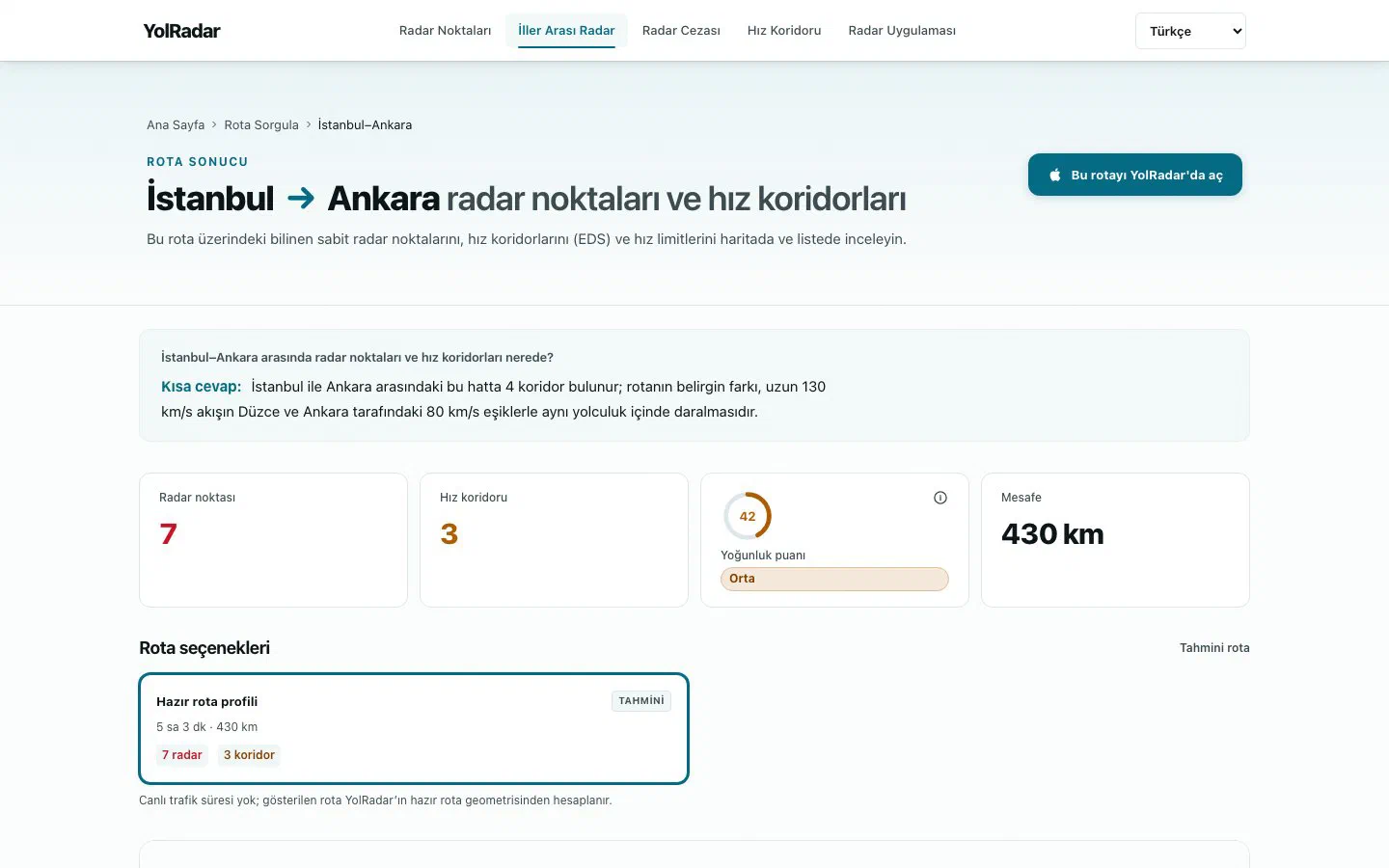Click the Orta density level badge
Screen dimensions: 1389x868
[834, 579]
